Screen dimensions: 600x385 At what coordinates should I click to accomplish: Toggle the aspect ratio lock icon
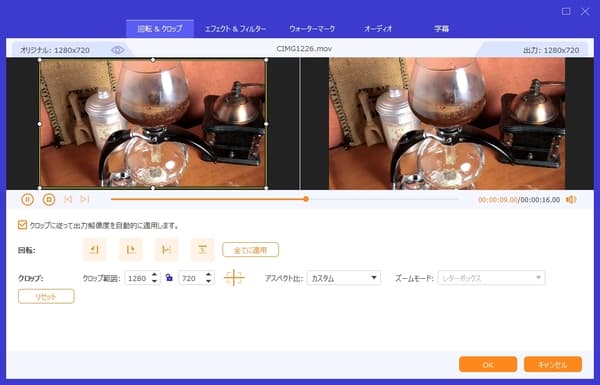click(x=169, y=277)
